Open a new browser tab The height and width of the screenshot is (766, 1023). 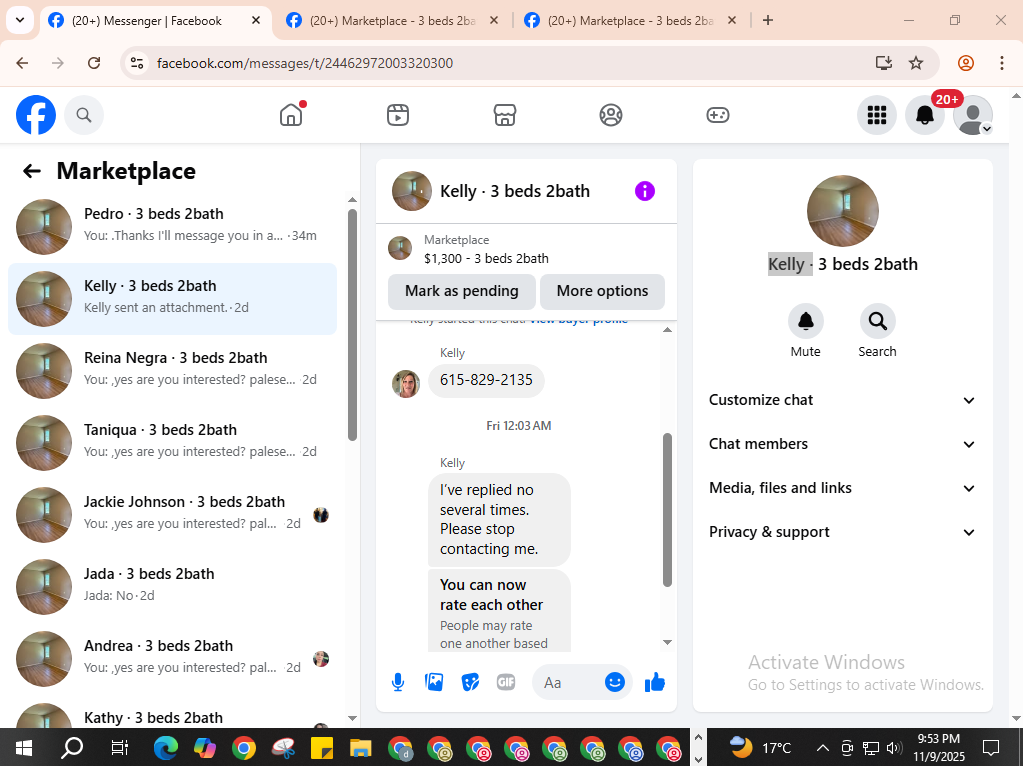coord(768,21)
